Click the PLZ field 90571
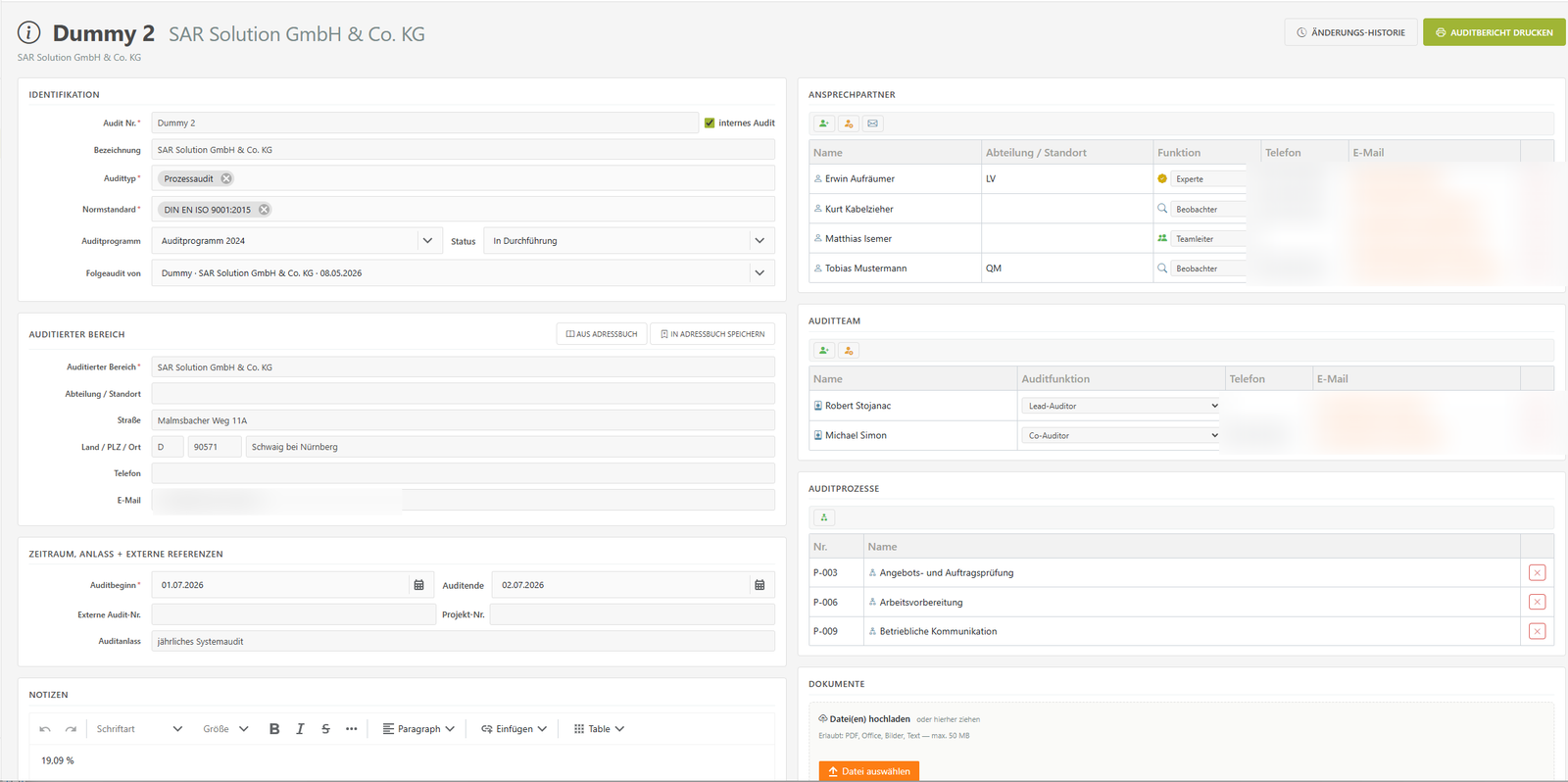This screenshot has width=1568, height=782. point(215,447)
